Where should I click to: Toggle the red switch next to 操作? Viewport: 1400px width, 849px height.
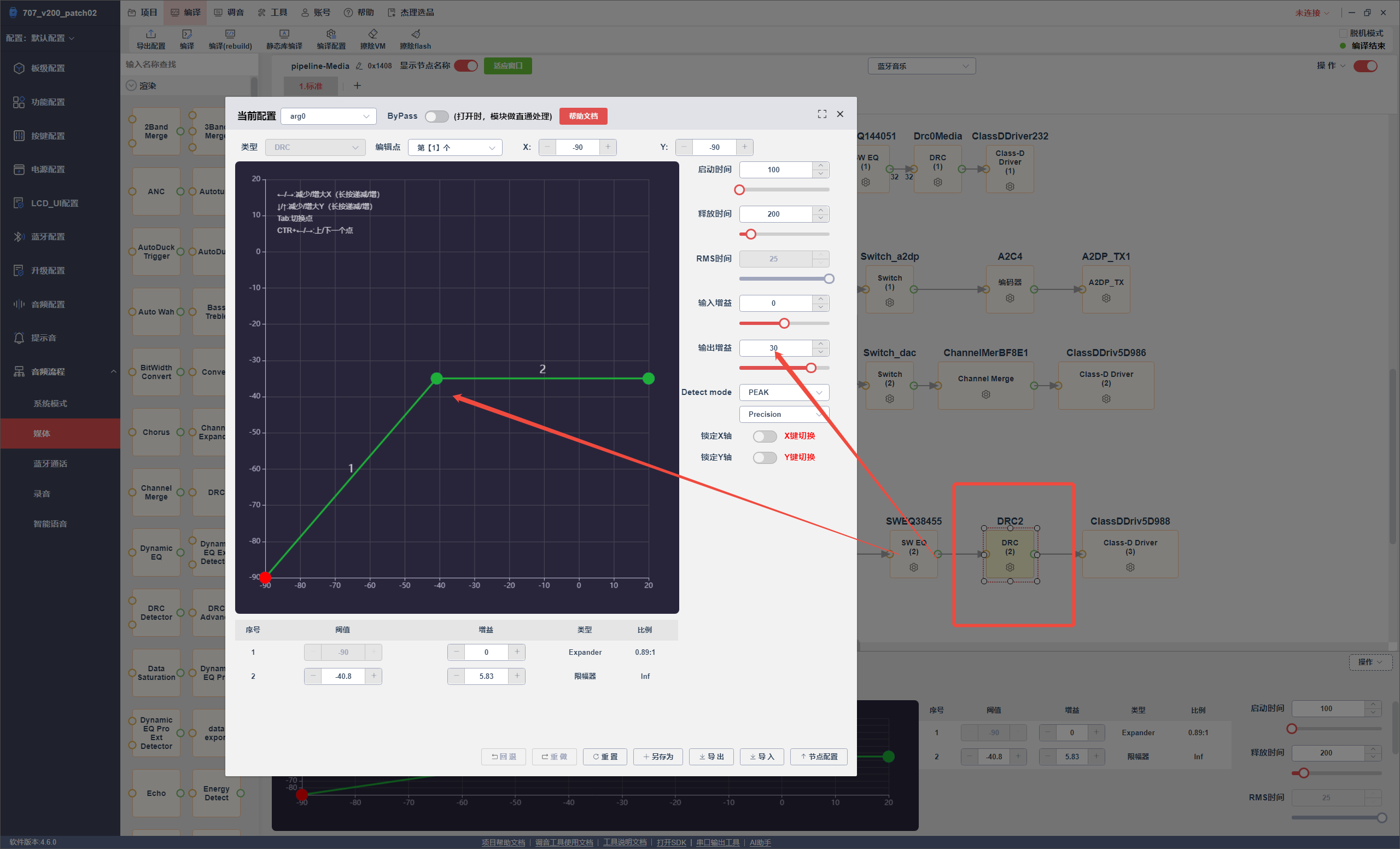(x=1366, y=66)
